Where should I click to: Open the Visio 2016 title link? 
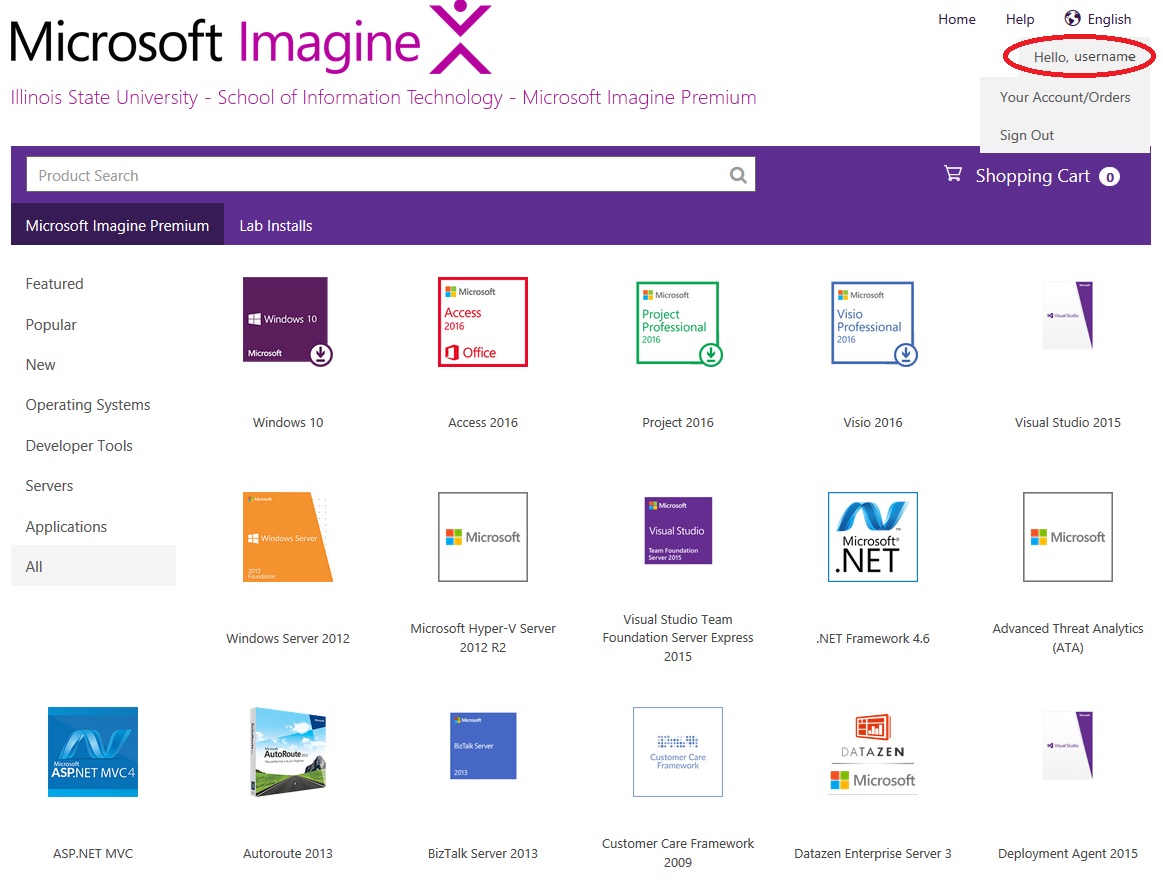click(873, 423)
